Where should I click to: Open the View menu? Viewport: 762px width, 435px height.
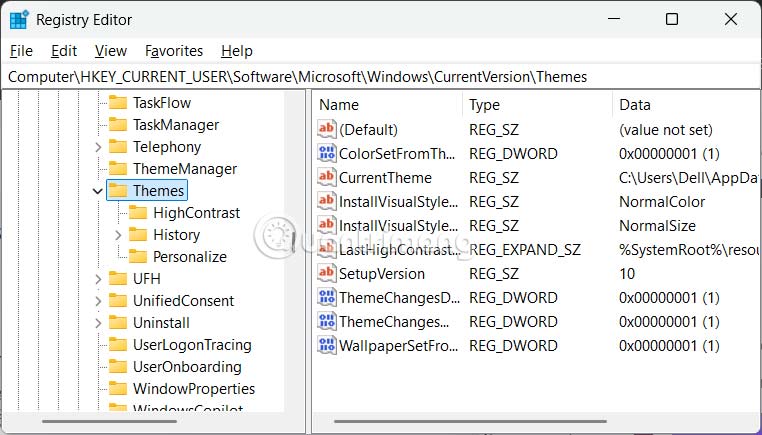coord(111,51)
